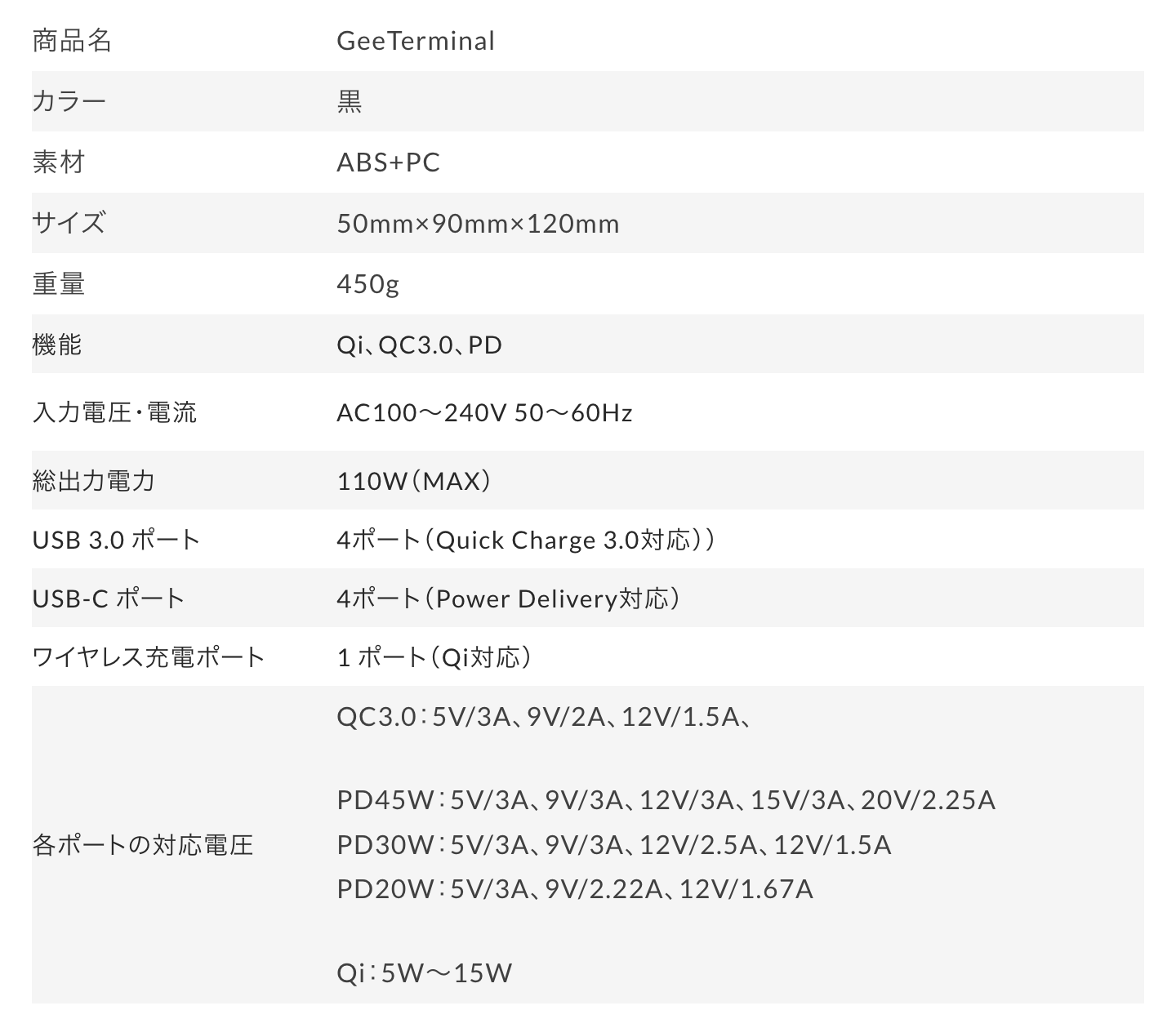Image resolution: width=1176 pixels, height=1019 pixels.
Task: Click the Qi、QC3.0、PD function text
Action: (420, 345)
